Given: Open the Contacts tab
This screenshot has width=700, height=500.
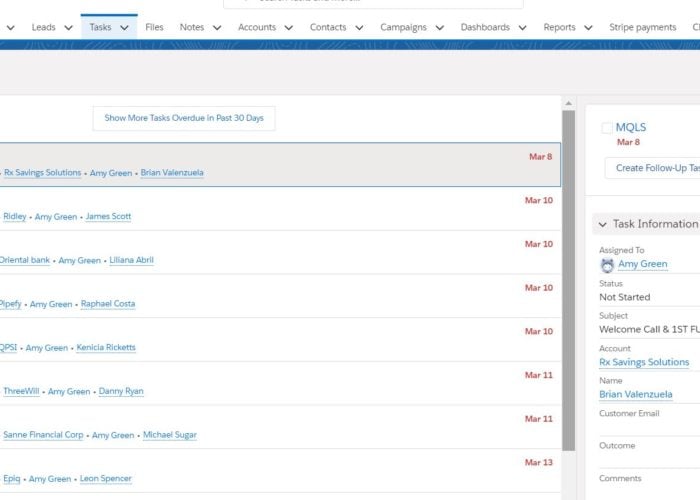Looking at the screenshot, I should 328,27.
